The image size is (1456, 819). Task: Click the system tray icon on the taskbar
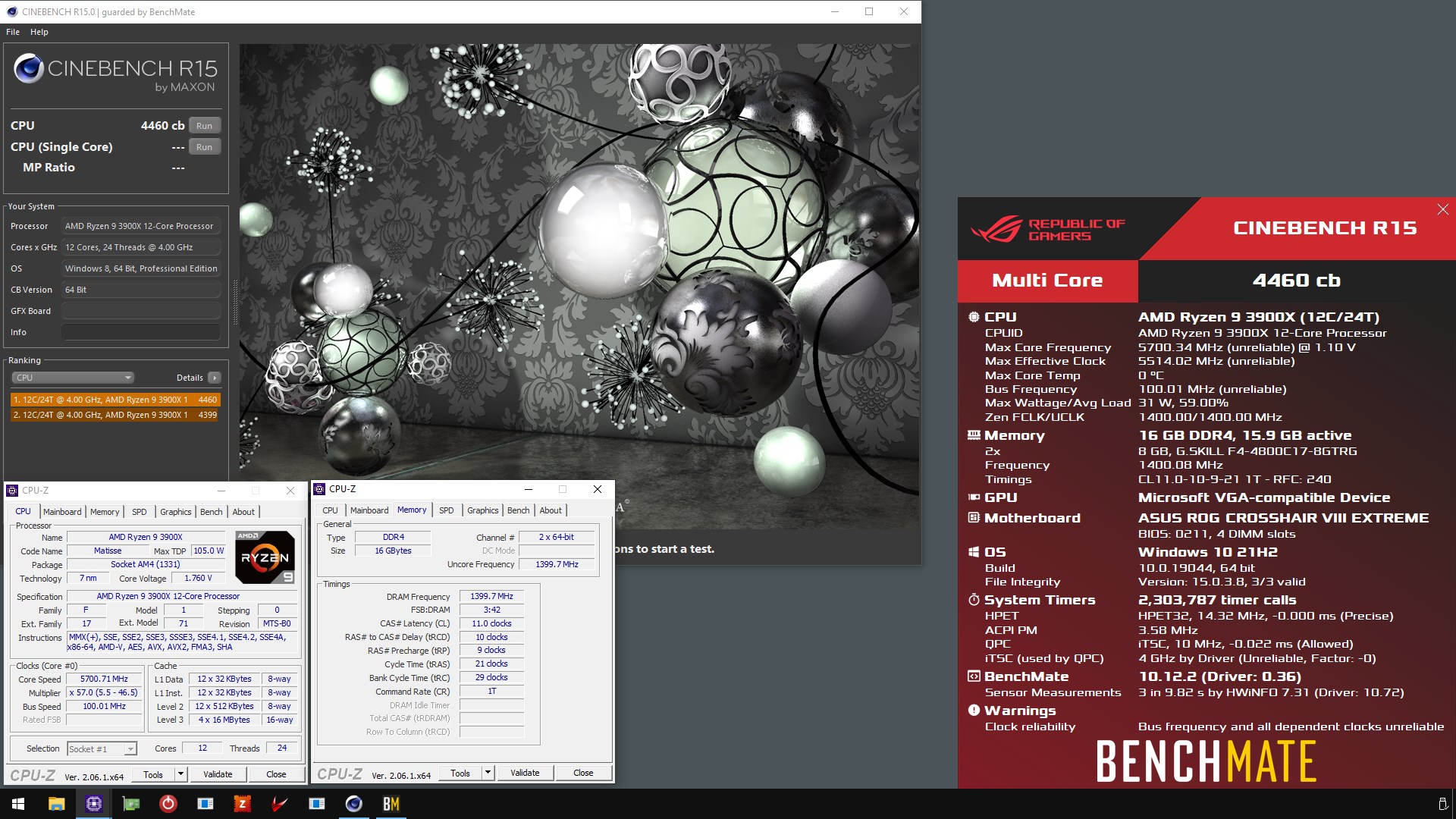tap(1442, 804)
